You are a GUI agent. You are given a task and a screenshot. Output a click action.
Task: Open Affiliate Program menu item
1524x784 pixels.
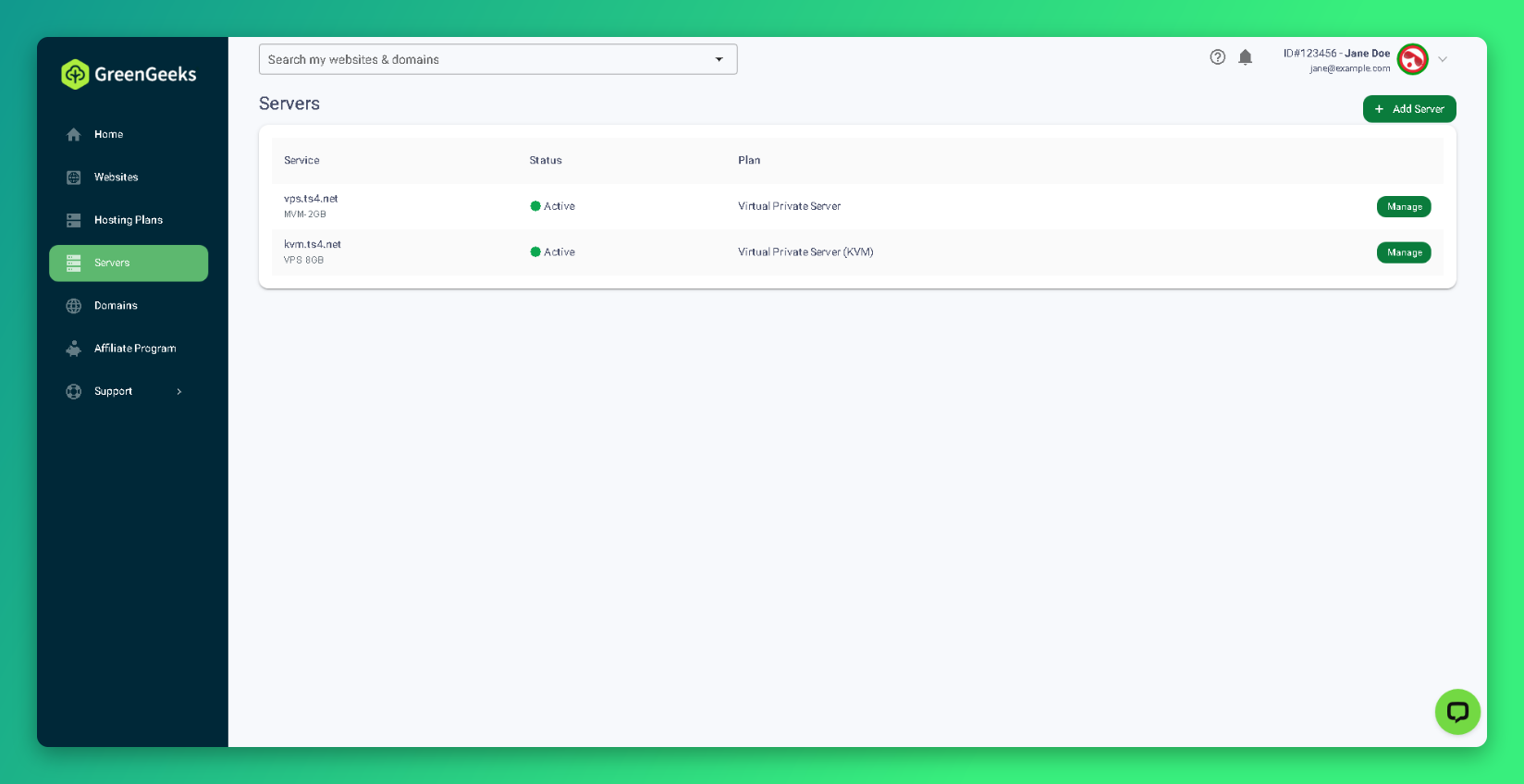129,349
